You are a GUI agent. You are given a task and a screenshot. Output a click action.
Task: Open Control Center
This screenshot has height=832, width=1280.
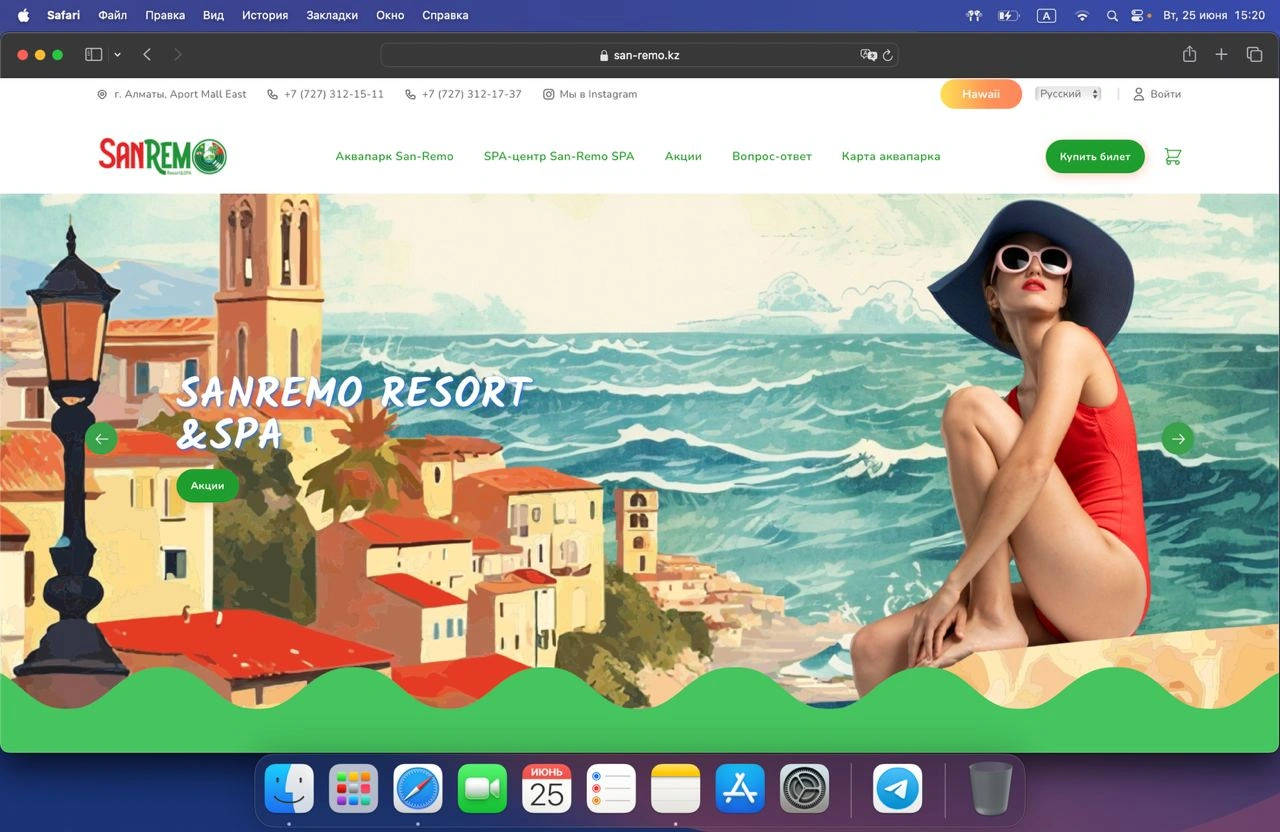click(x=1138, y=15)
